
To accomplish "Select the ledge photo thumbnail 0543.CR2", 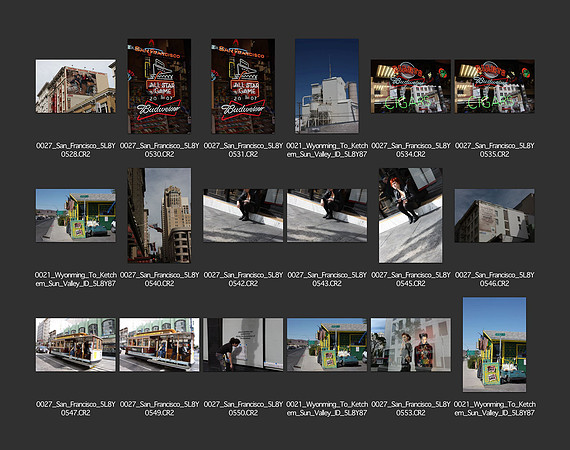I will 327,216.
